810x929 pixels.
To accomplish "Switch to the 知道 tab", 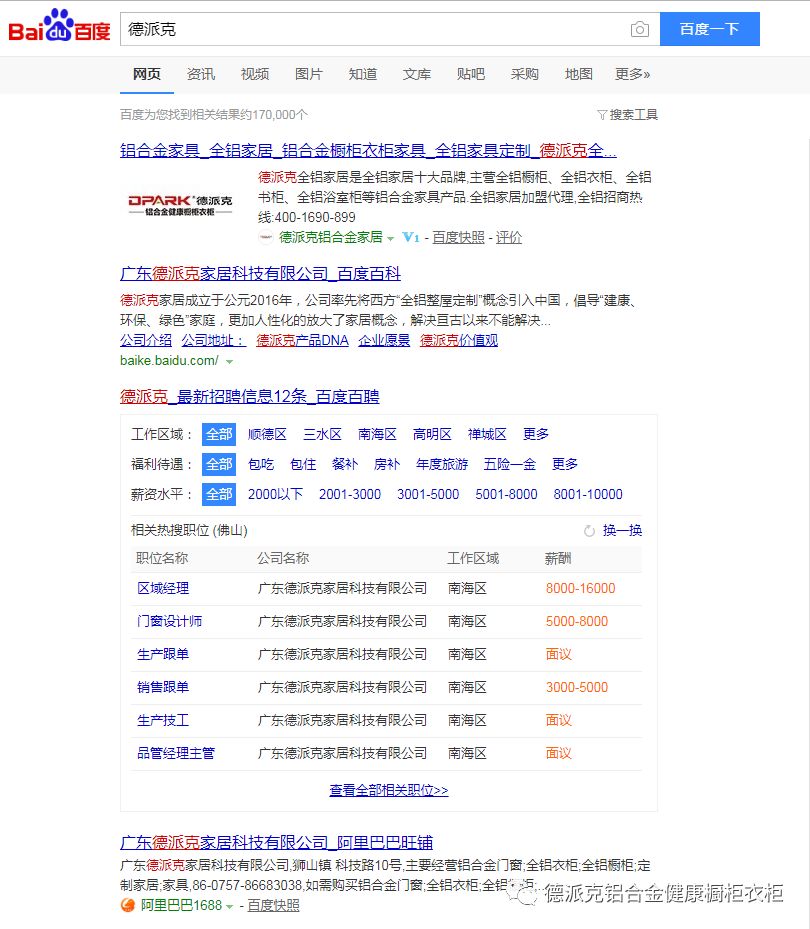I will click(x=363, y=74).
